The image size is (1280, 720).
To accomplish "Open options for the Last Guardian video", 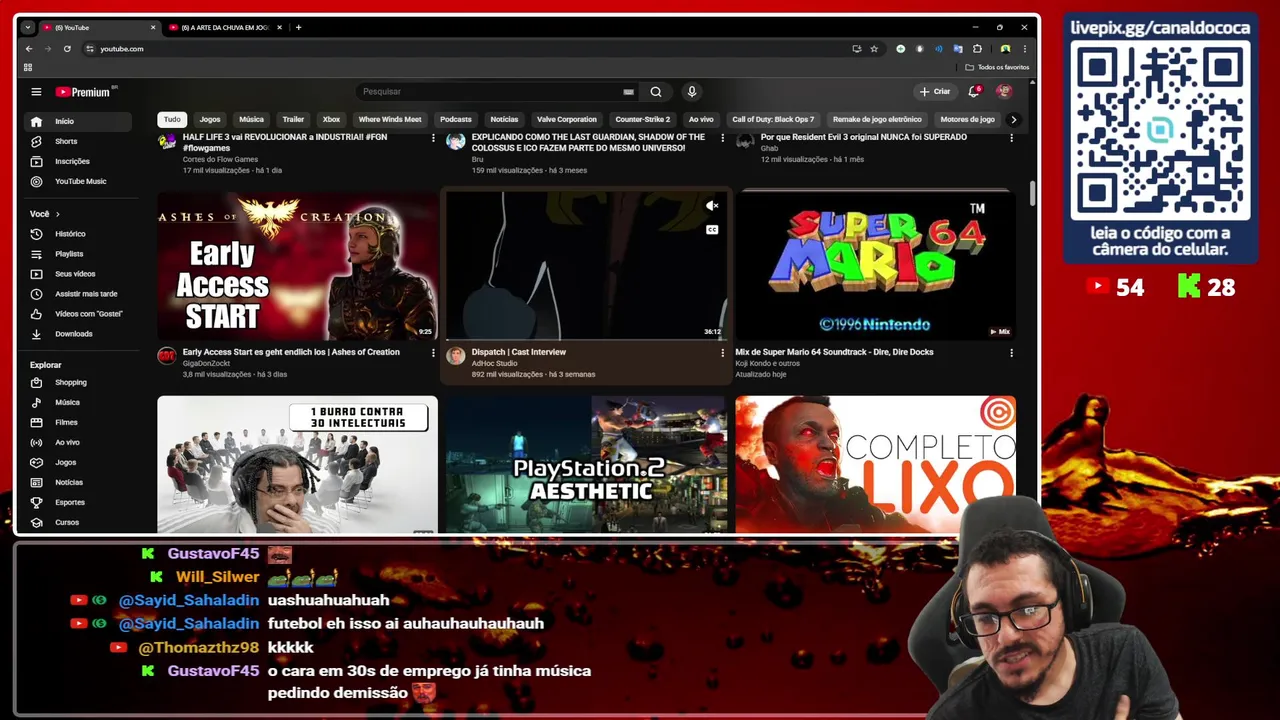I will (722, 138).
